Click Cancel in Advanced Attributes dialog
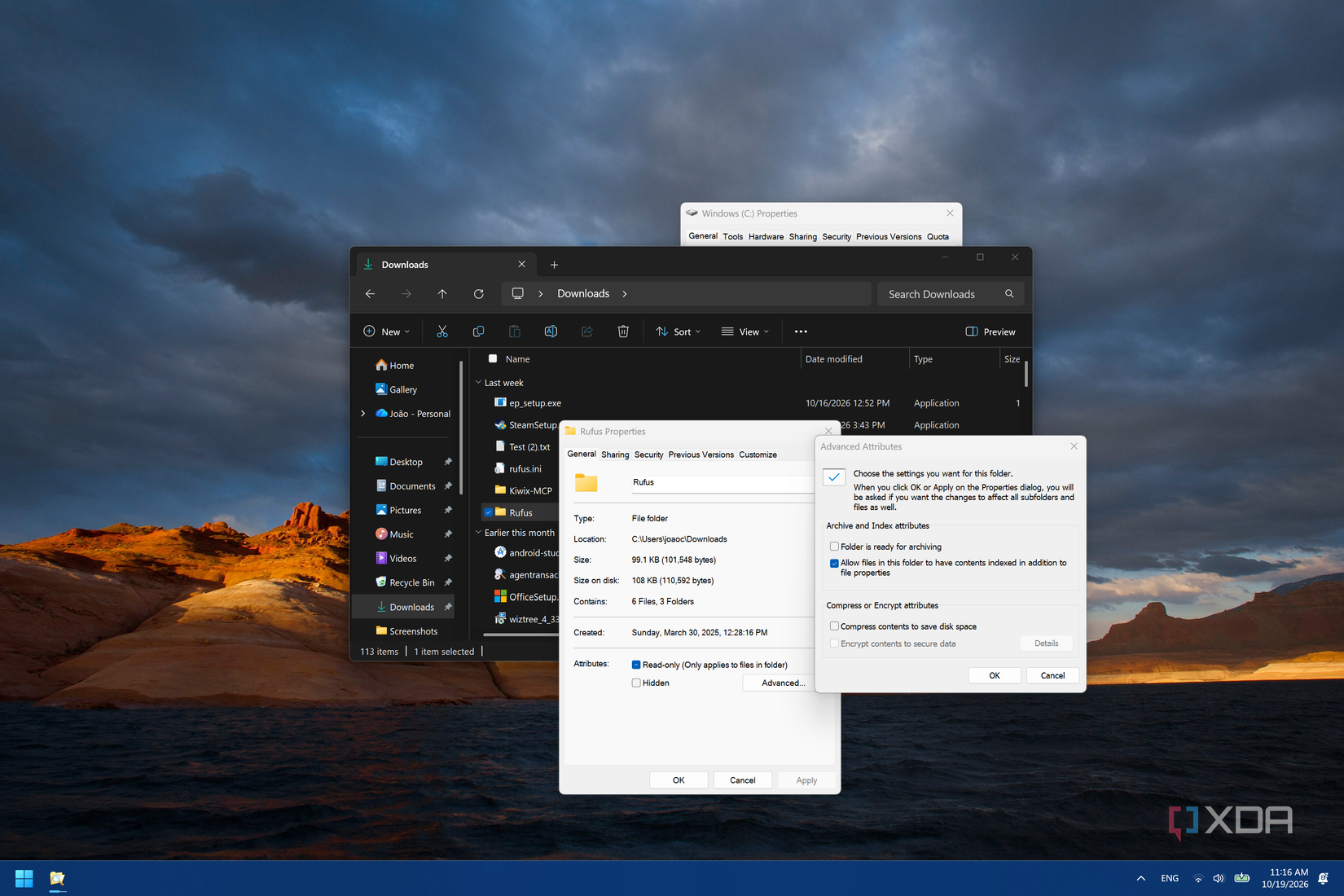 tap(1052, 675)
